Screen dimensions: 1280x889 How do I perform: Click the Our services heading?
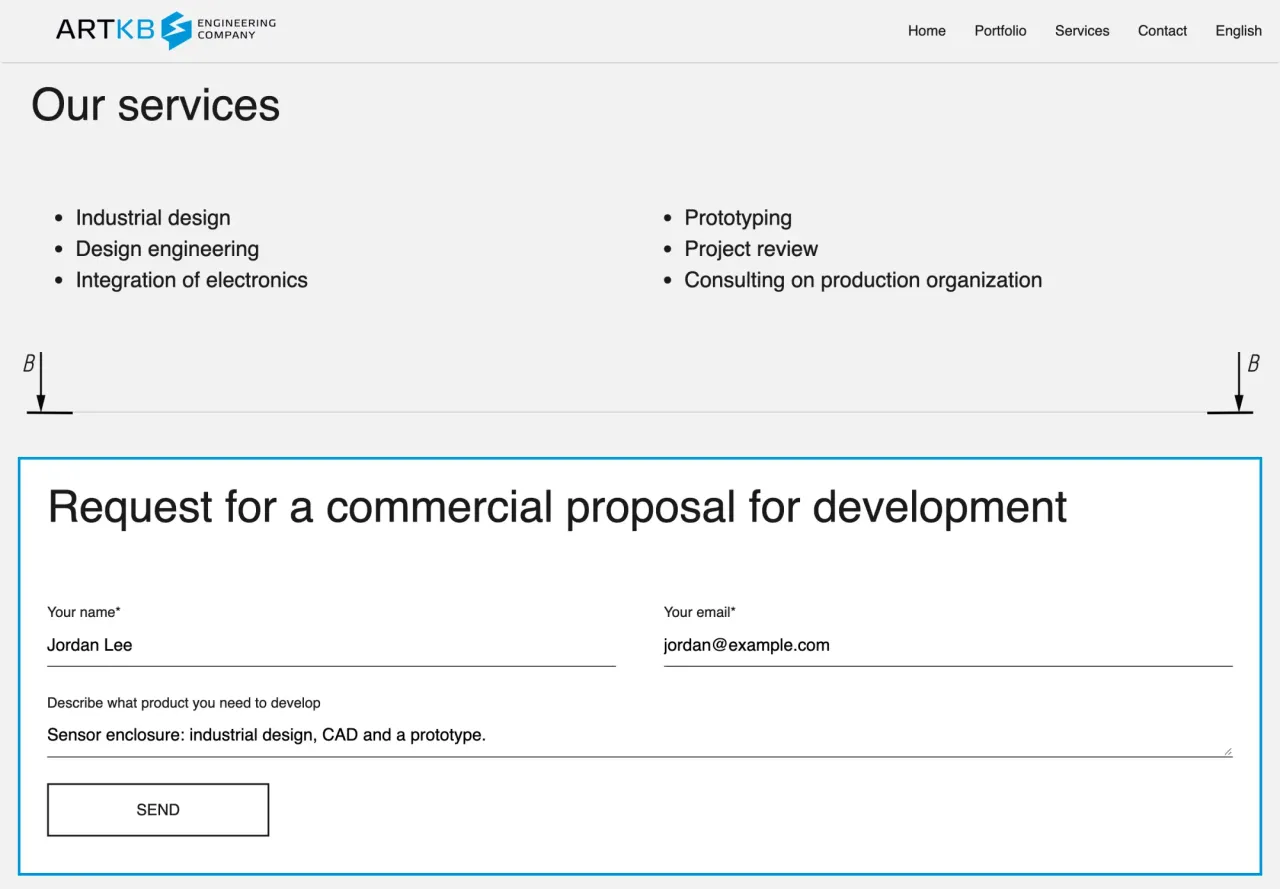(156, 105)
